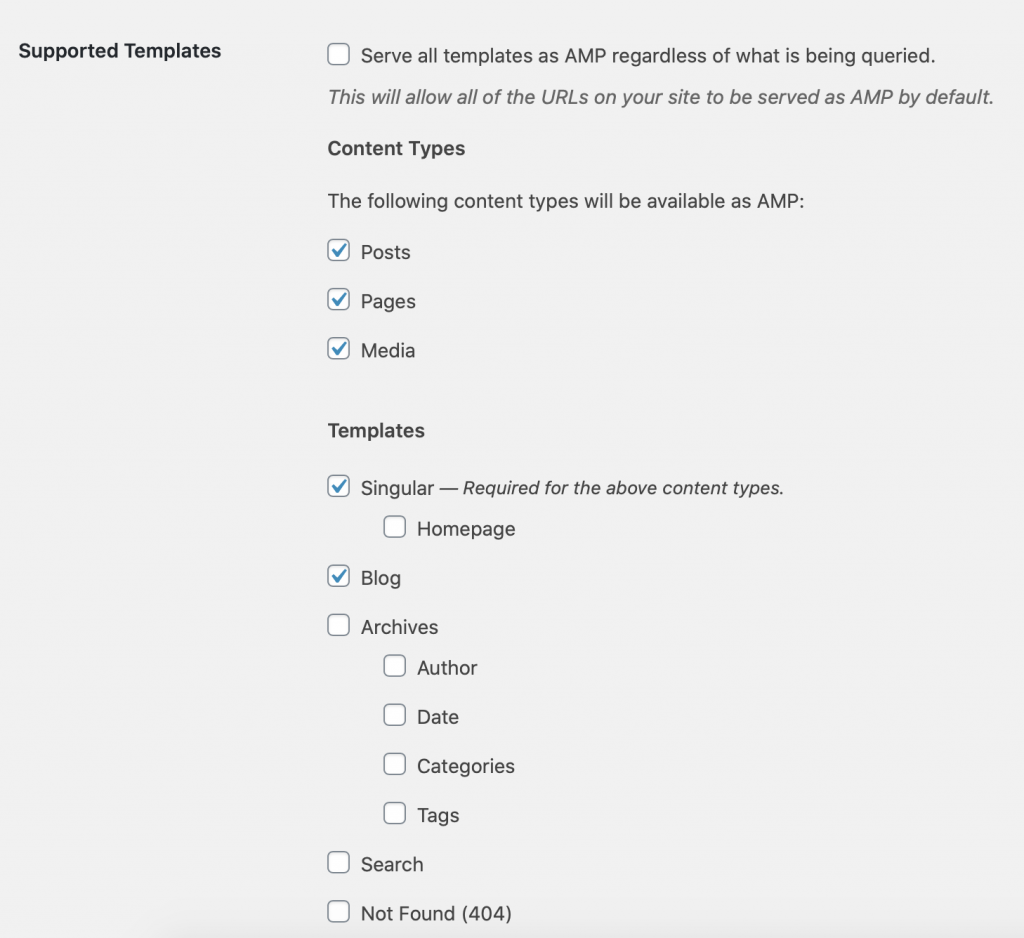Viewport: 1024px width, 938px height.
Task: Enable the Not Found (404) template
Action: pos(338,911)
